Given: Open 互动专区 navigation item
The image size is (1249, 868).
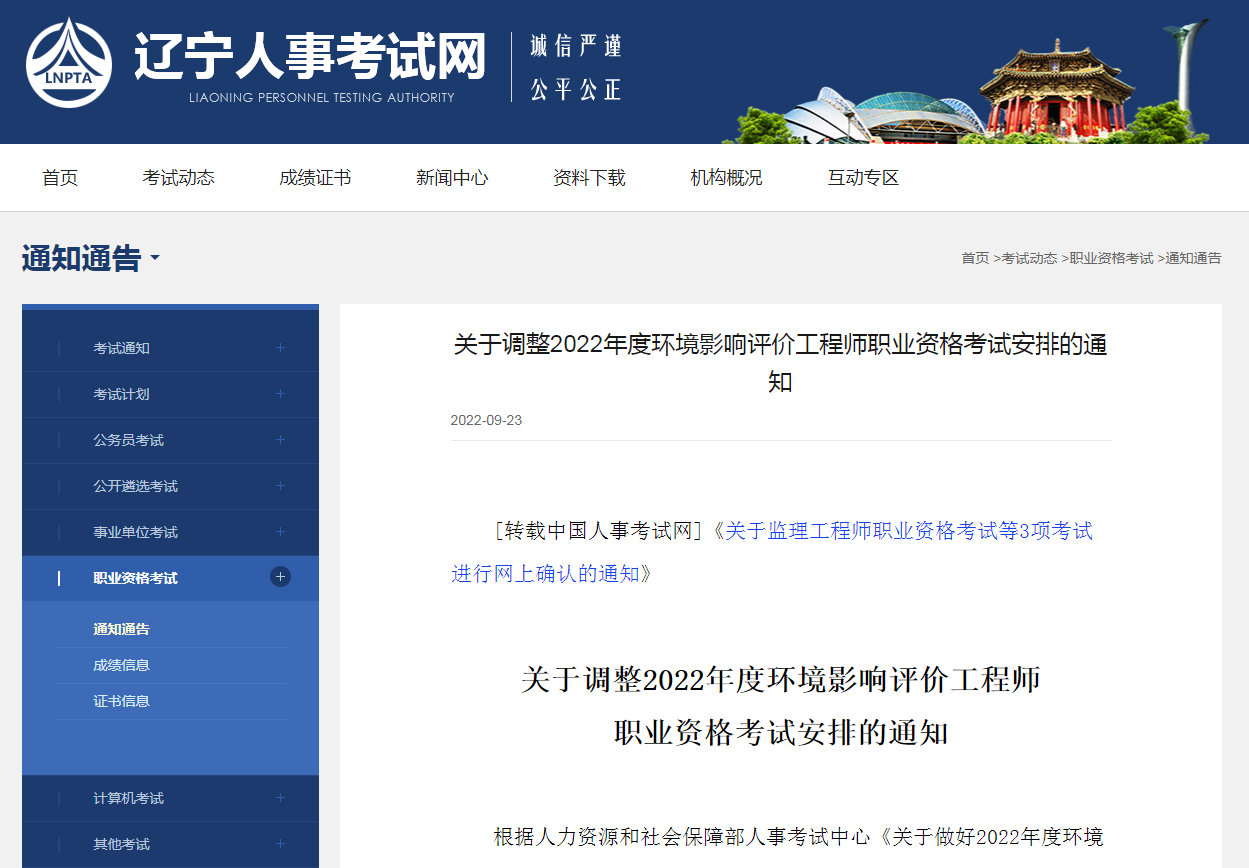Looking at the screenshot, I should click(863, 178).
